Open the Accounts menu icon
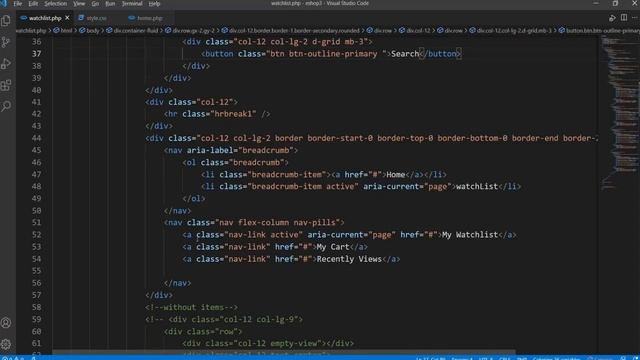 click(x=6, y=322)
